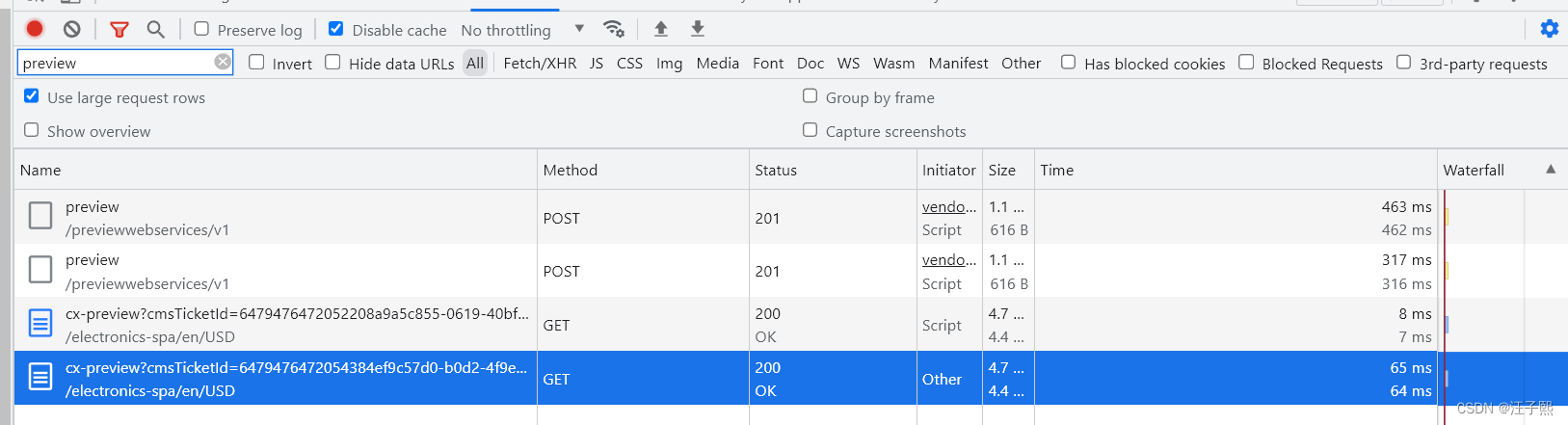Image resolution: width=1568 pixels, height=425 pixels.
Task: Enable Preserve log checkbox
Action: click(201, 29)
